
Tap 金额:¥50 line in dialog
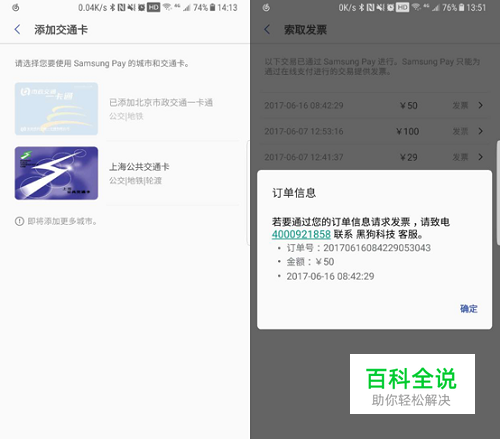(x=310, y=262)
